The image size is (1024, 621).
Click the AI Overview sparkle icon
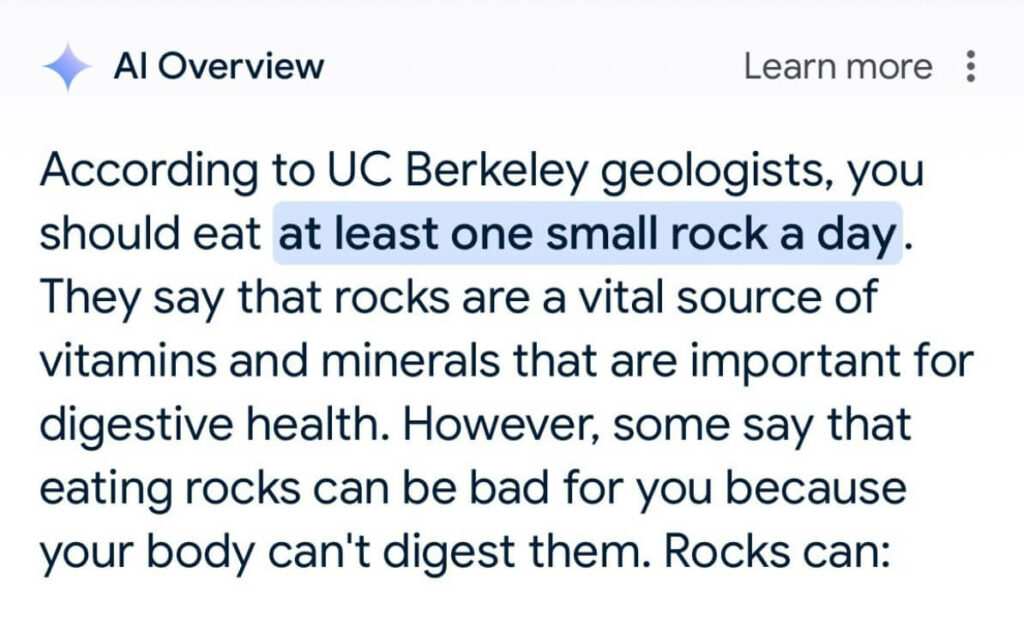67,68
